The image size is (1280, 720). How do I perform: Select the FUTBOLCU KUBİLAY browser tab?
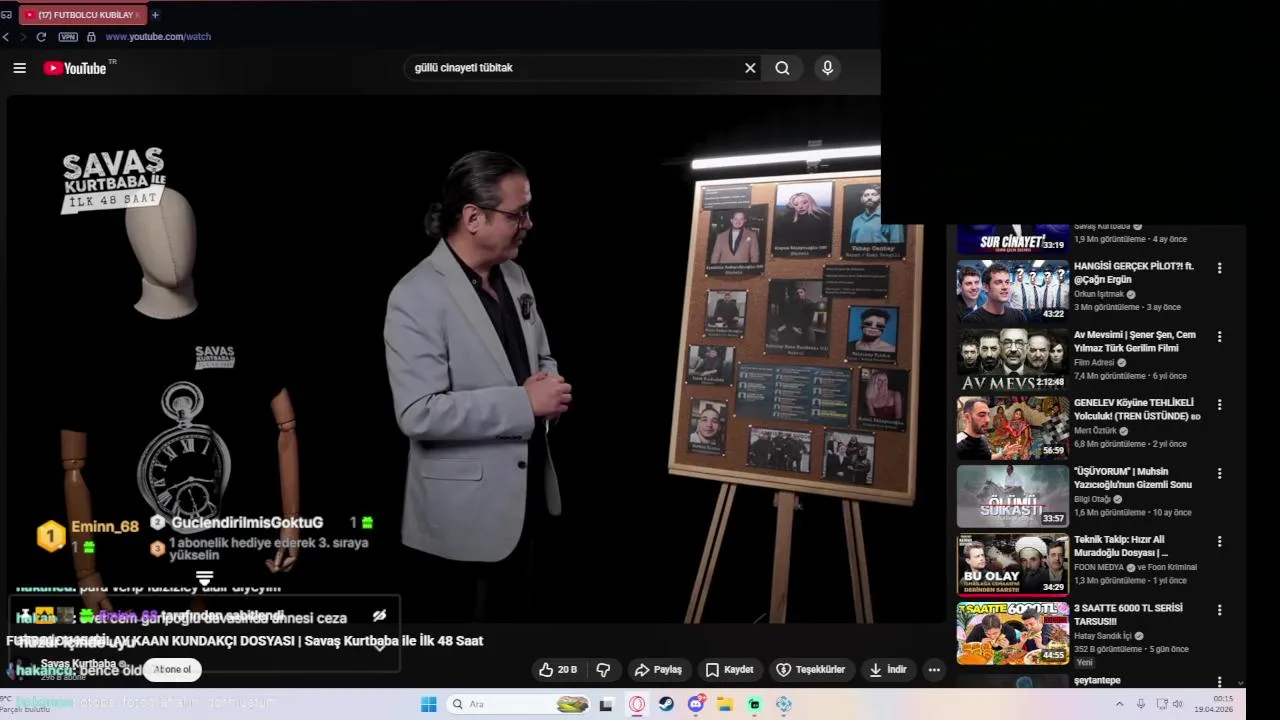pos(82,15)
